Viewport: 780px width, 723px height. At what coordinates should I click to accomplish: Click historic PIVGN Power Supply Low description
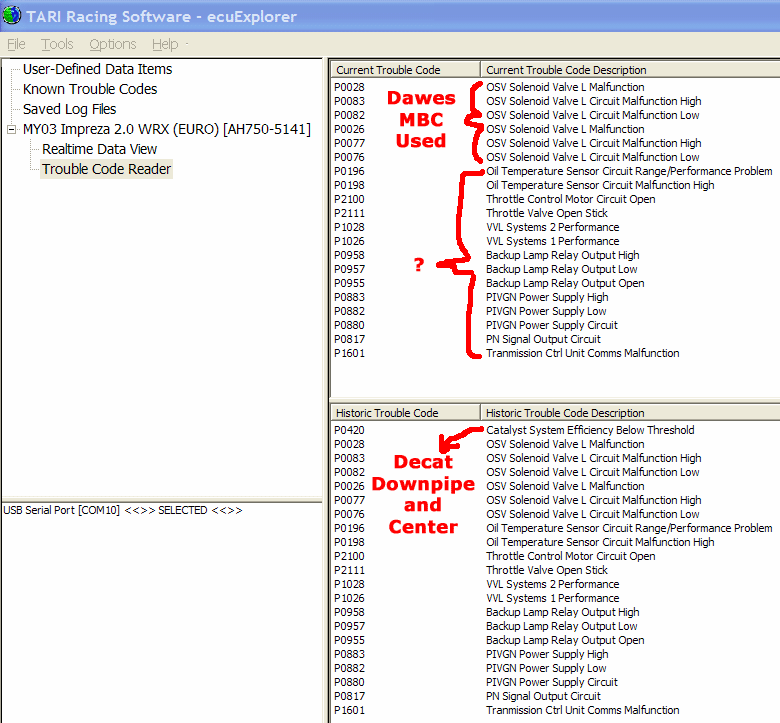pyautogui.click(x=546, y=668)
